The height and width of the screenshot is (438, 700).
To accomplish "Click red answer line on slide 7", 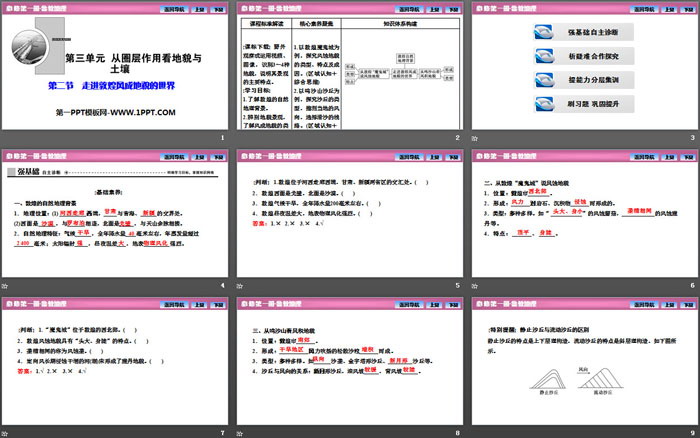I will click(x=51, y=371).
